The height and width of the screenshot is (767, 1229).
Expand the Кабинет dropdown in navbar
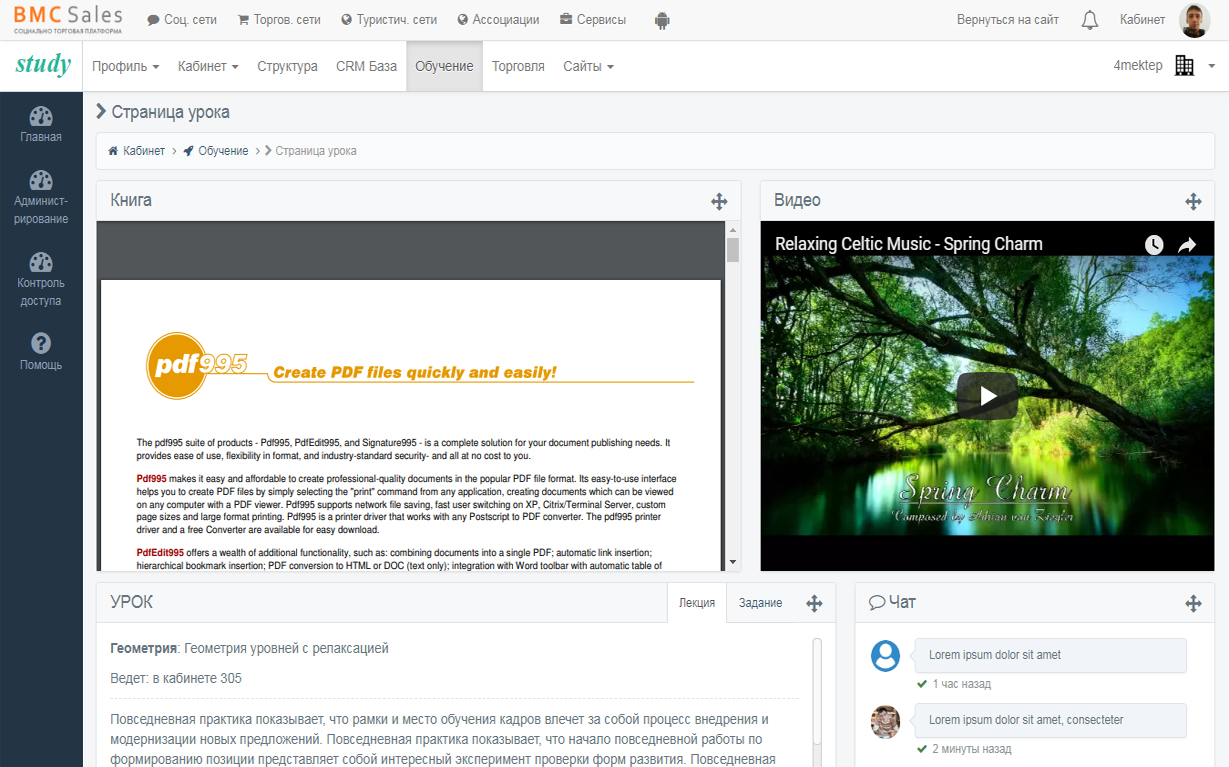point(208,67)
